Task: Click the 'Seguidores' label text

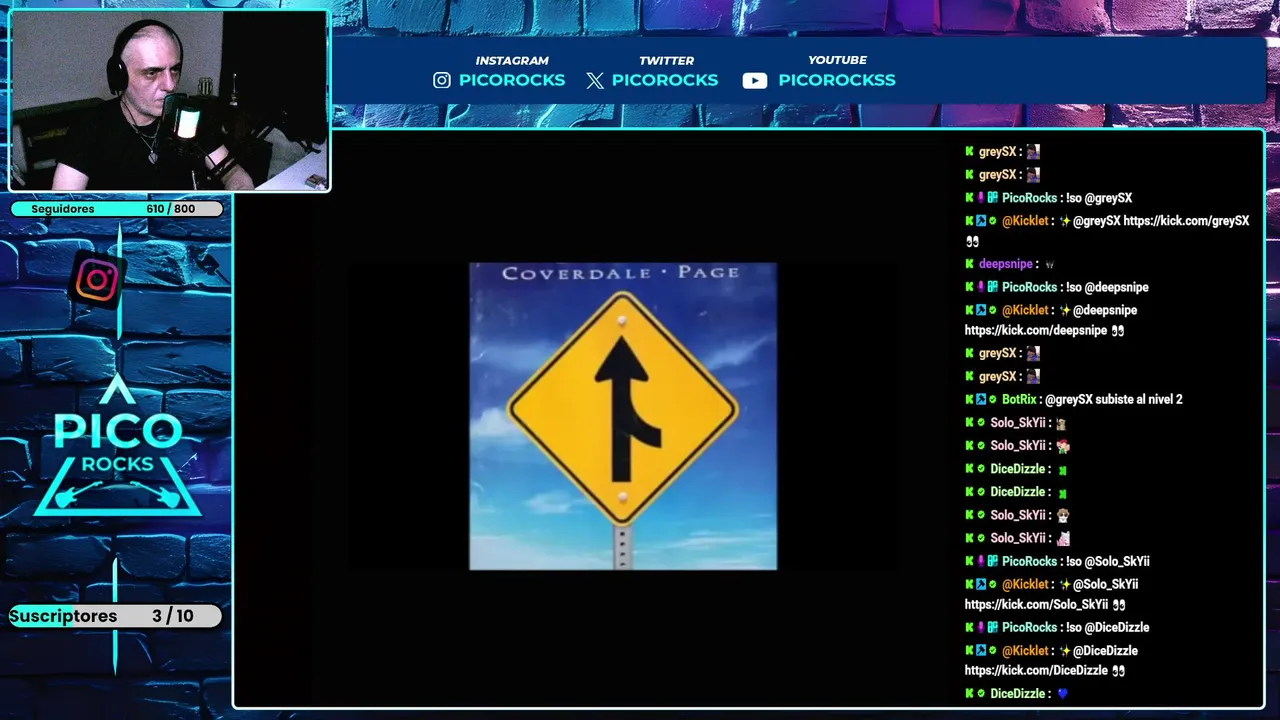Action: pos(63,209)
